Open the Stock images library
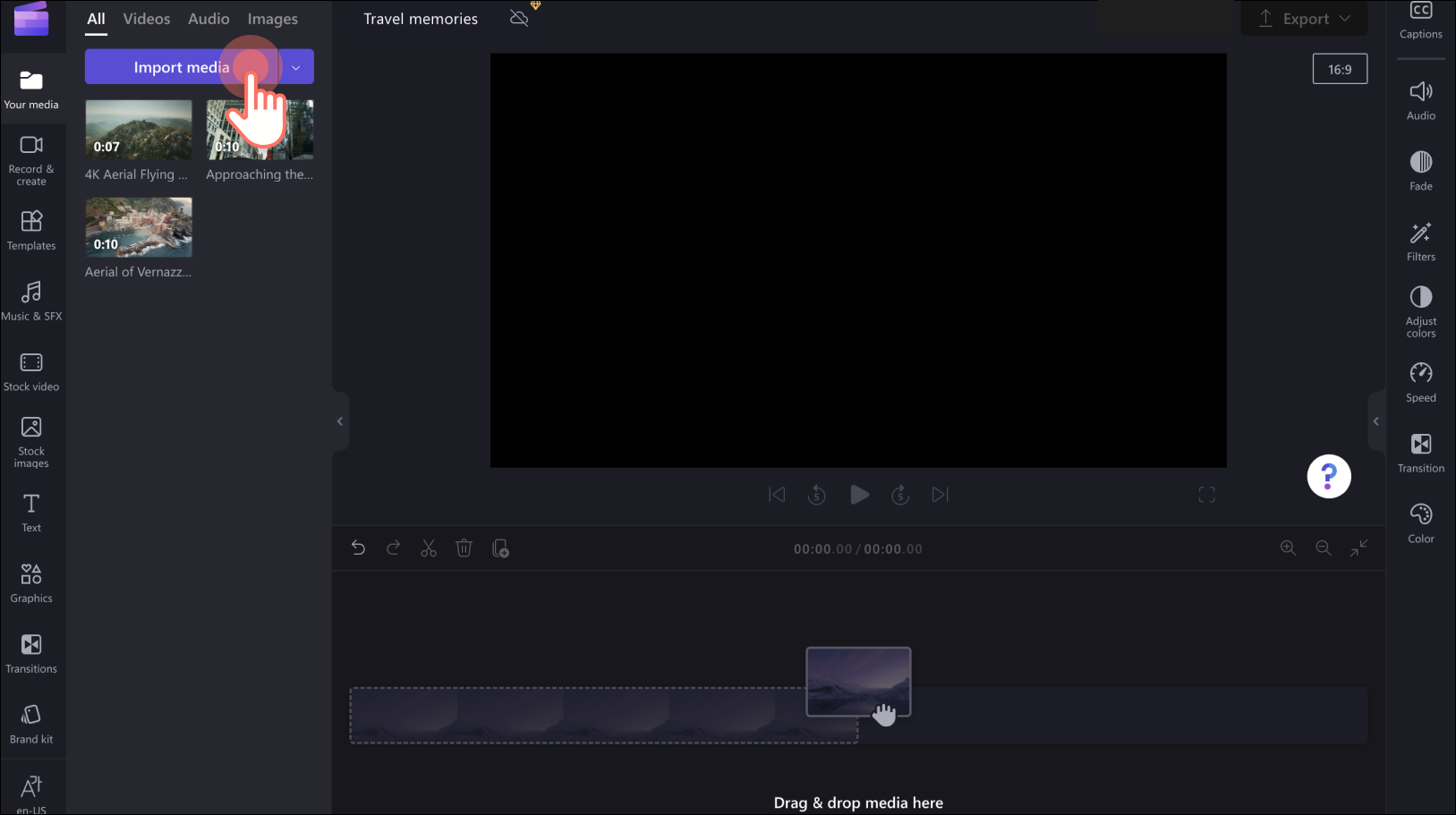 tap(31, 442)
